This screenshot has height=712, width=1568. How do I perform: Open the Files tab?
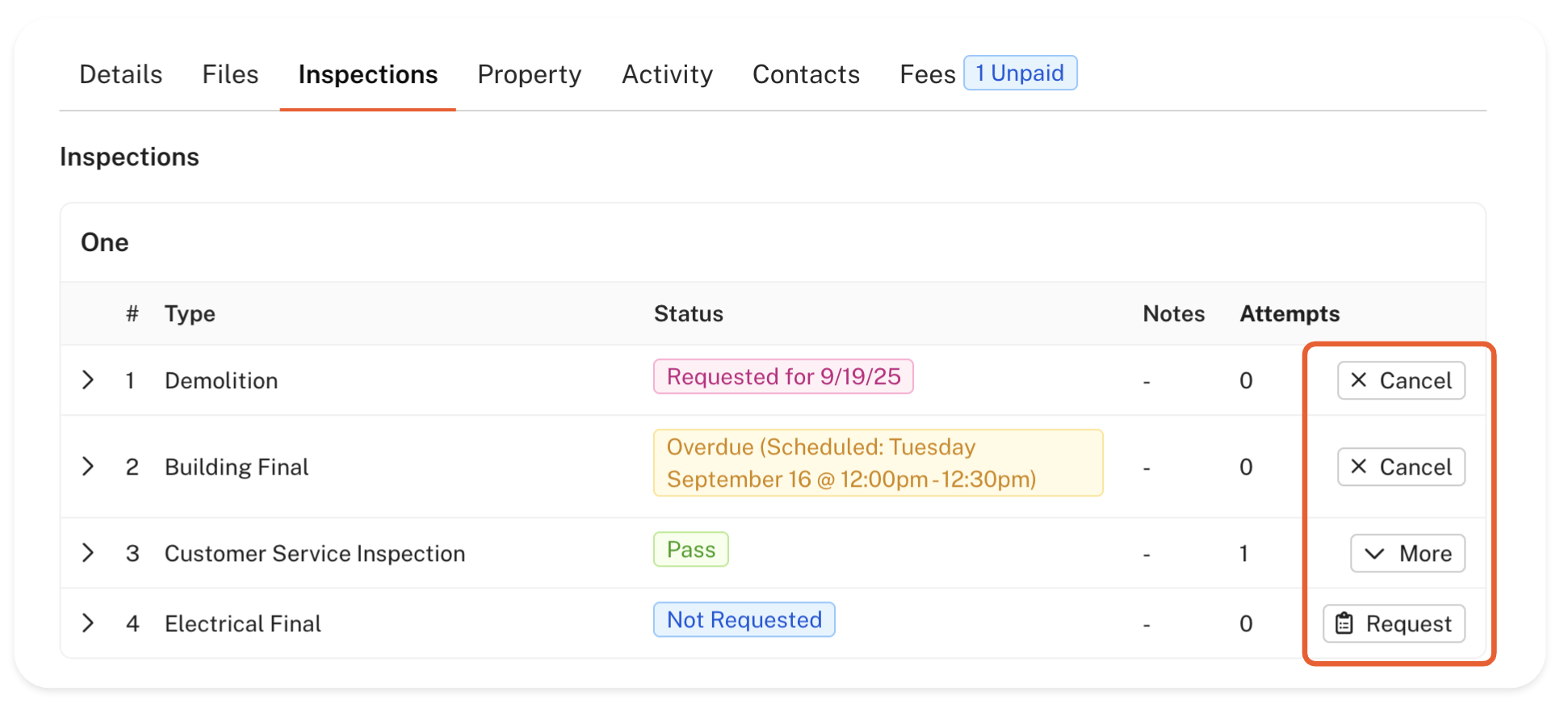pos(230,74)
